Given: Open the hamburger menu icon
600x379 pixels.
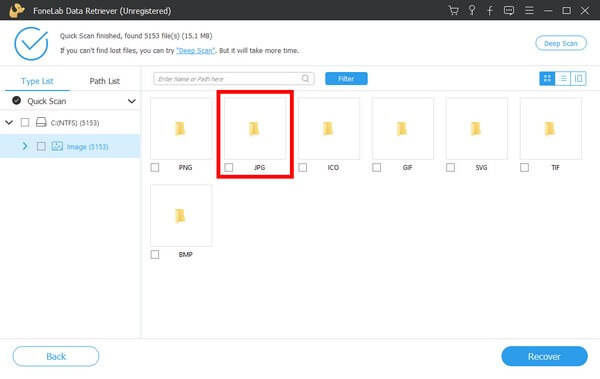Looking at the screenshot, I should 529,10.
